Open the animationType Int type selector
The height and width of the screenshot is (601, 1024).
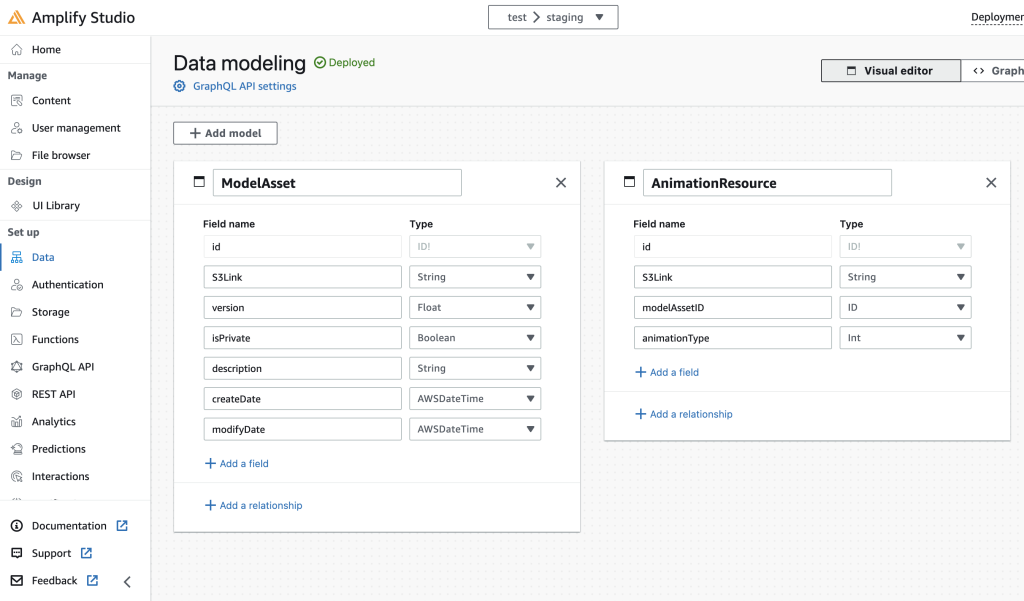905,337
